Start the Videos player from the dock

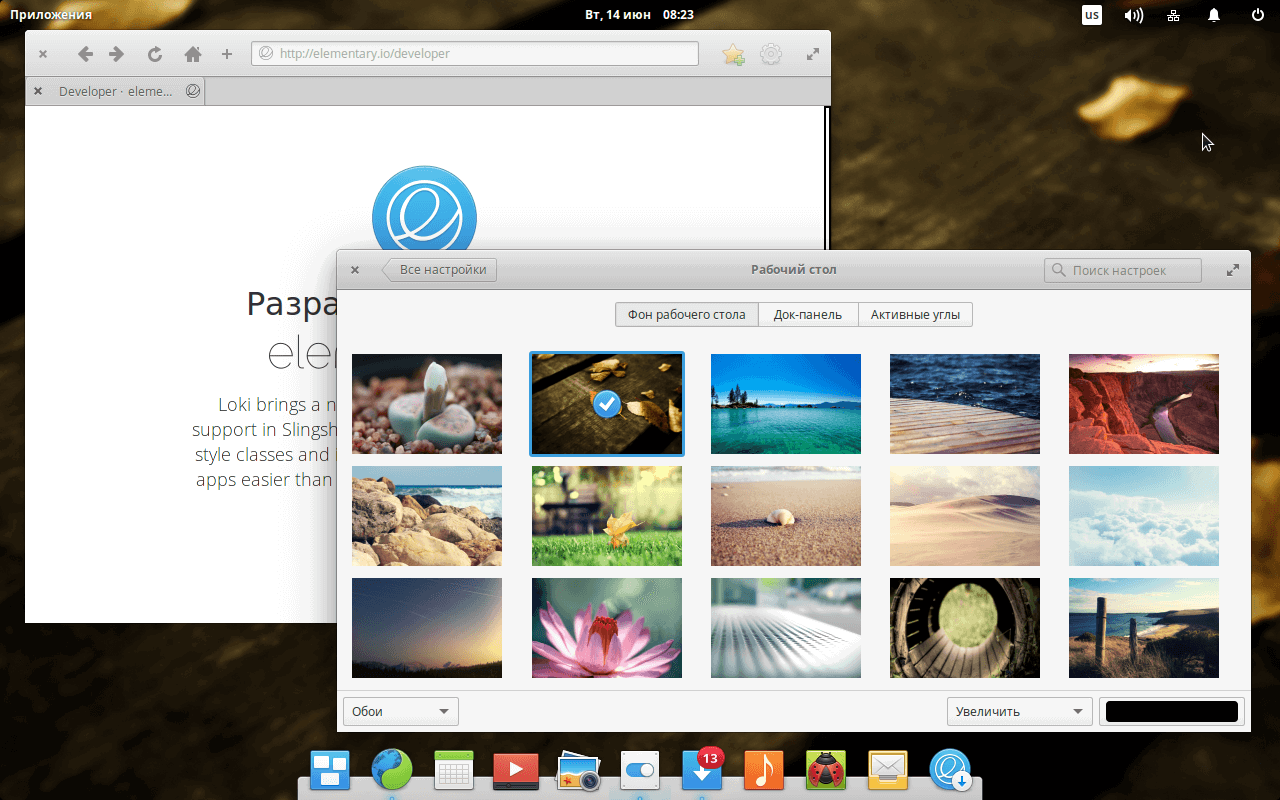(515, 770)
